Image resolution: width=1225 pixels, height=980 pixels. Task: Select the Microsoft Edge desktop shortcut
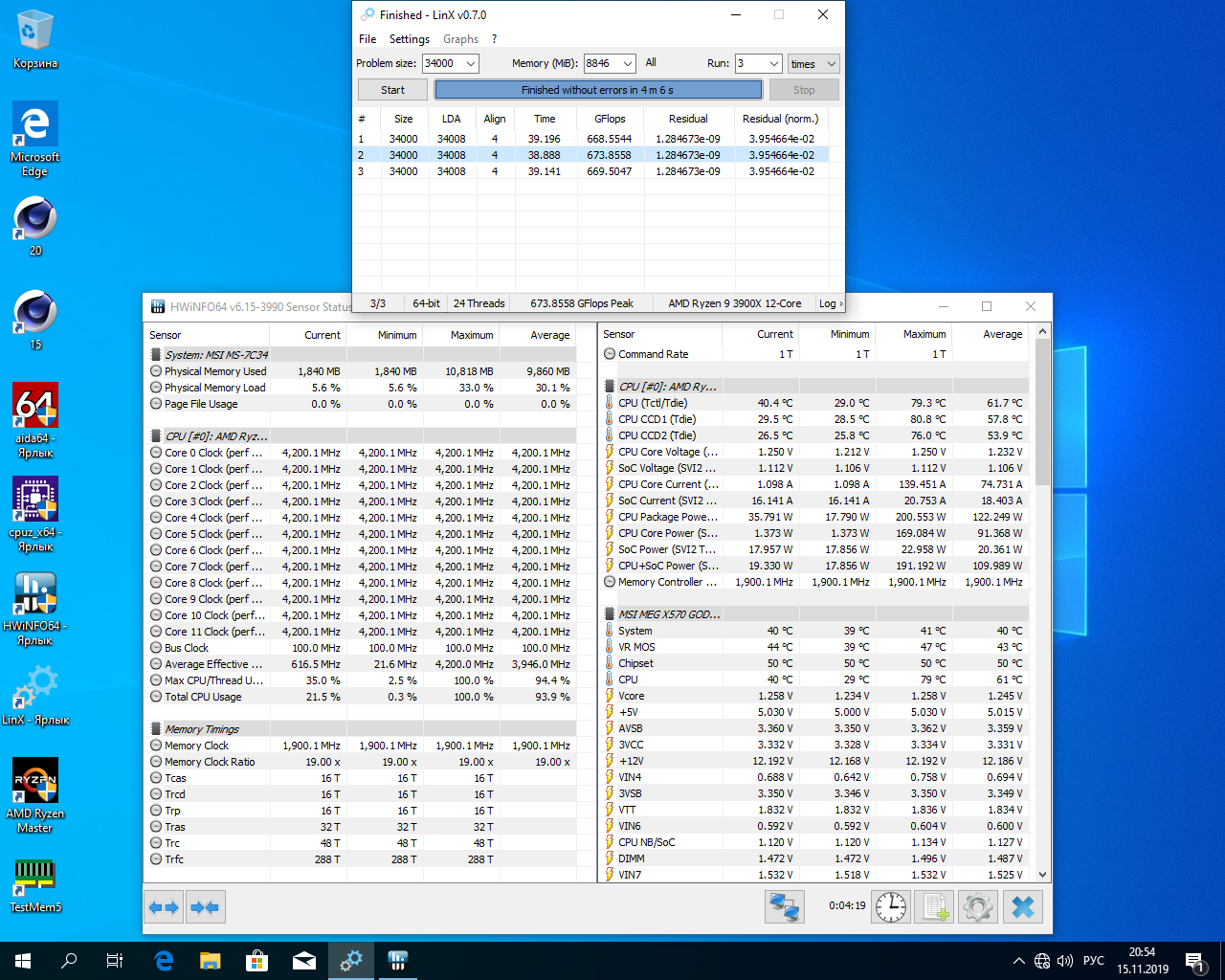tap(35, 139)
